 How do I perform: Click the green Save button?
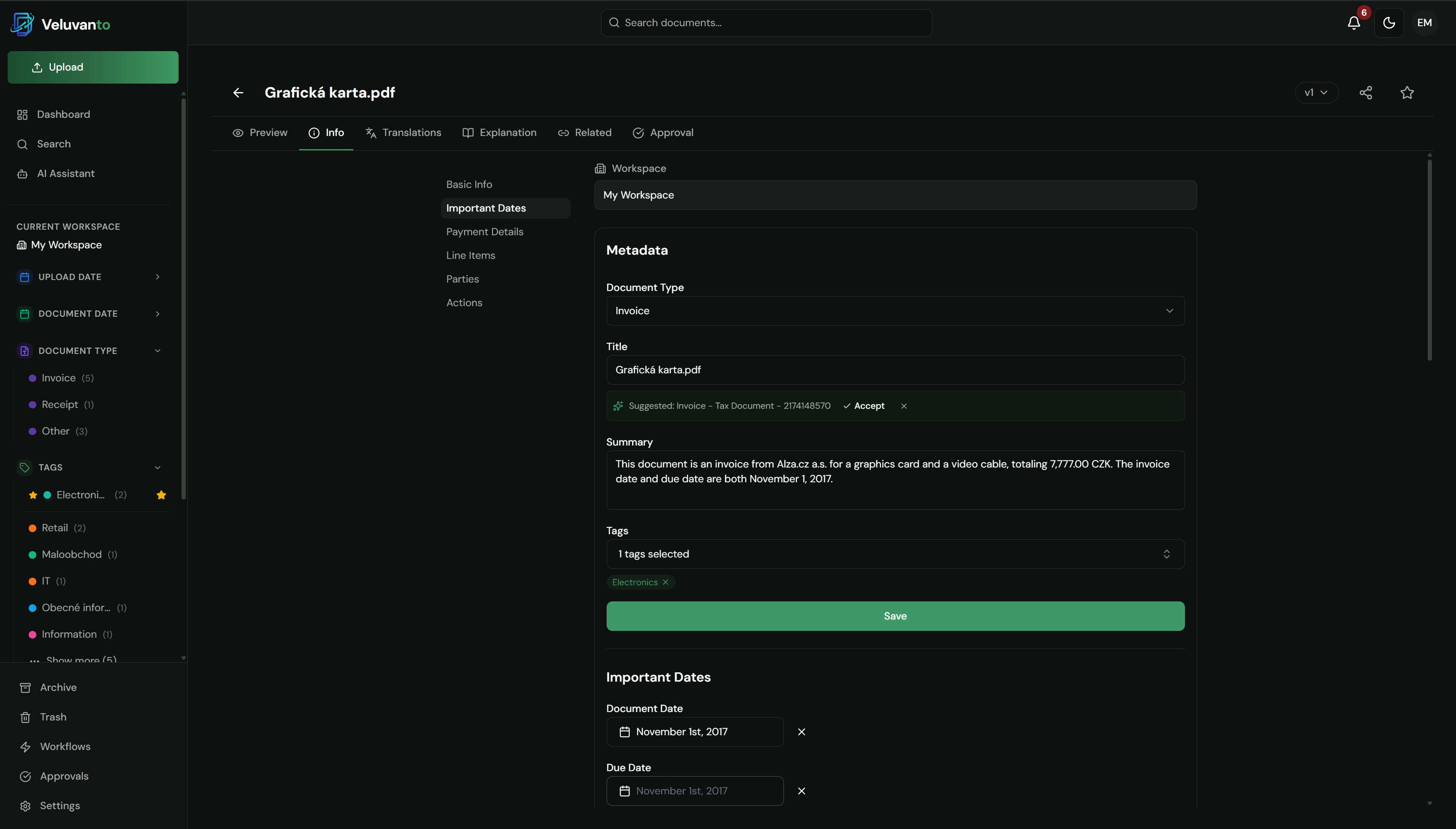click(895, 616)
